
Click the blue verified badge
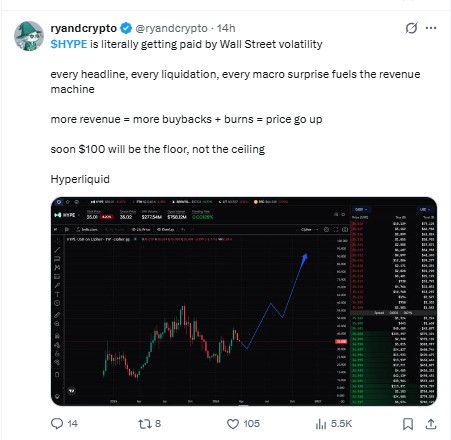(x=126, y=28)
